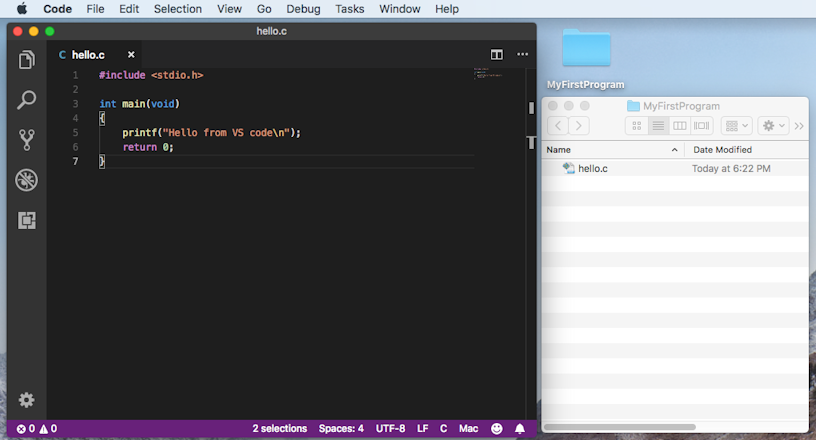
Task: Click the Finder window's folder proxy icon
Action: pyautogui.click(x=633, y=106)
